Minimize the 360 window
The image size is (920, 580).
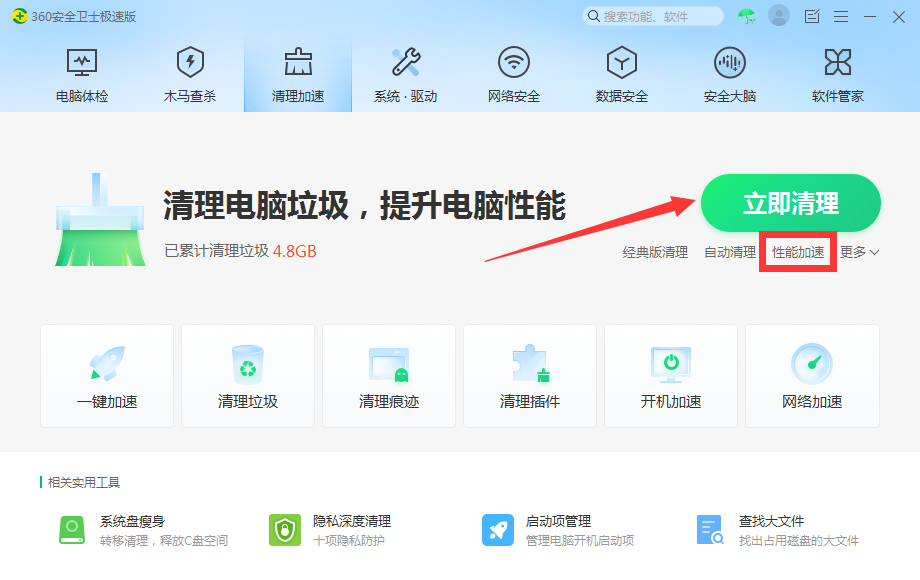click(x=870, y=16)
